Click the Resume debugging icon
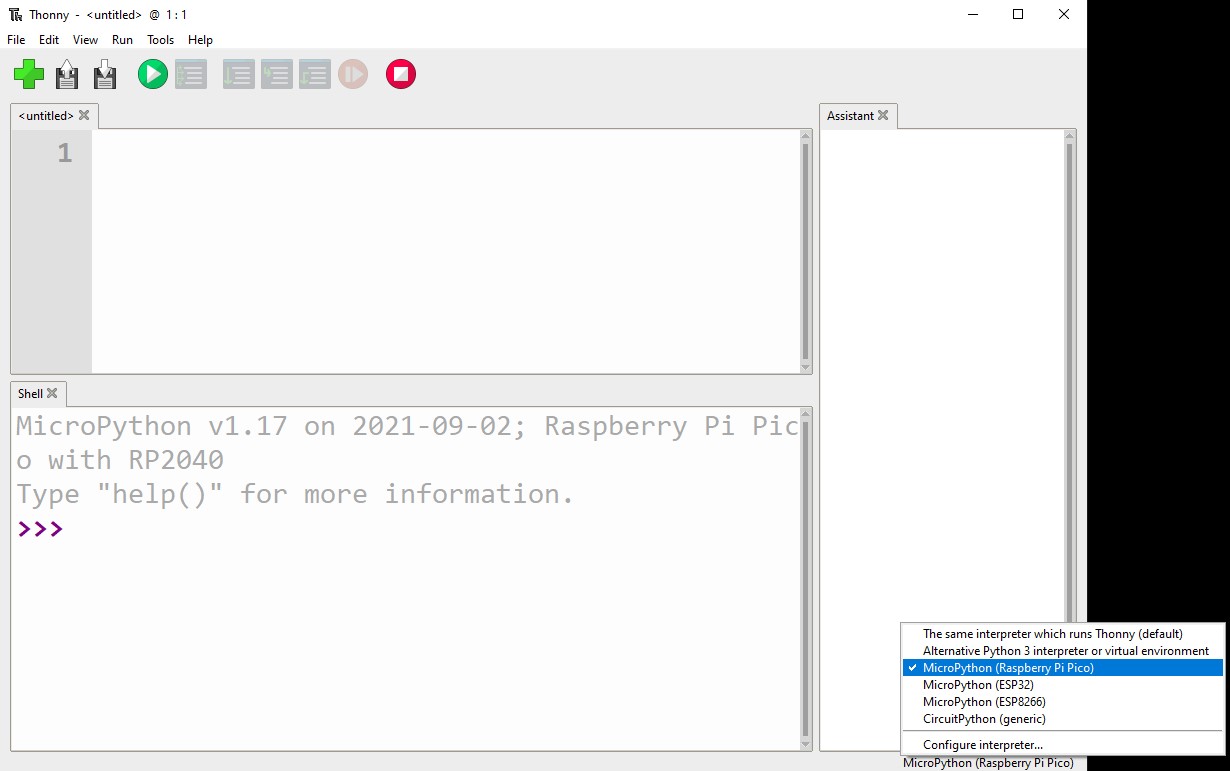Viewport: 1230px width, 771px height. point(353,74)
